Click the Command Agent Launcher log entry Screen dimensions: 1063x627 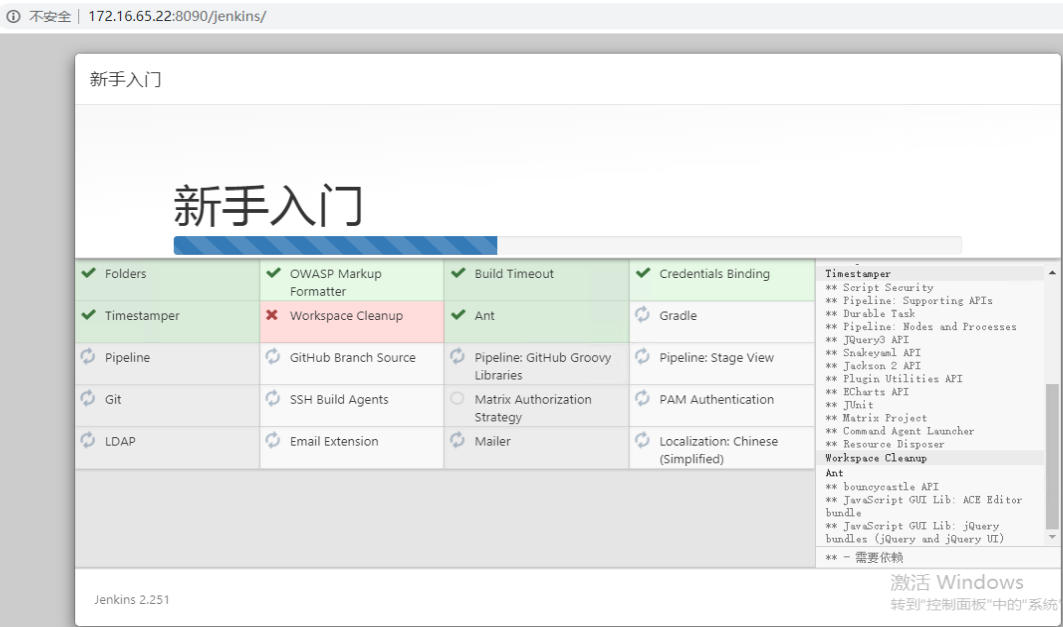click(x=900, y=431)
